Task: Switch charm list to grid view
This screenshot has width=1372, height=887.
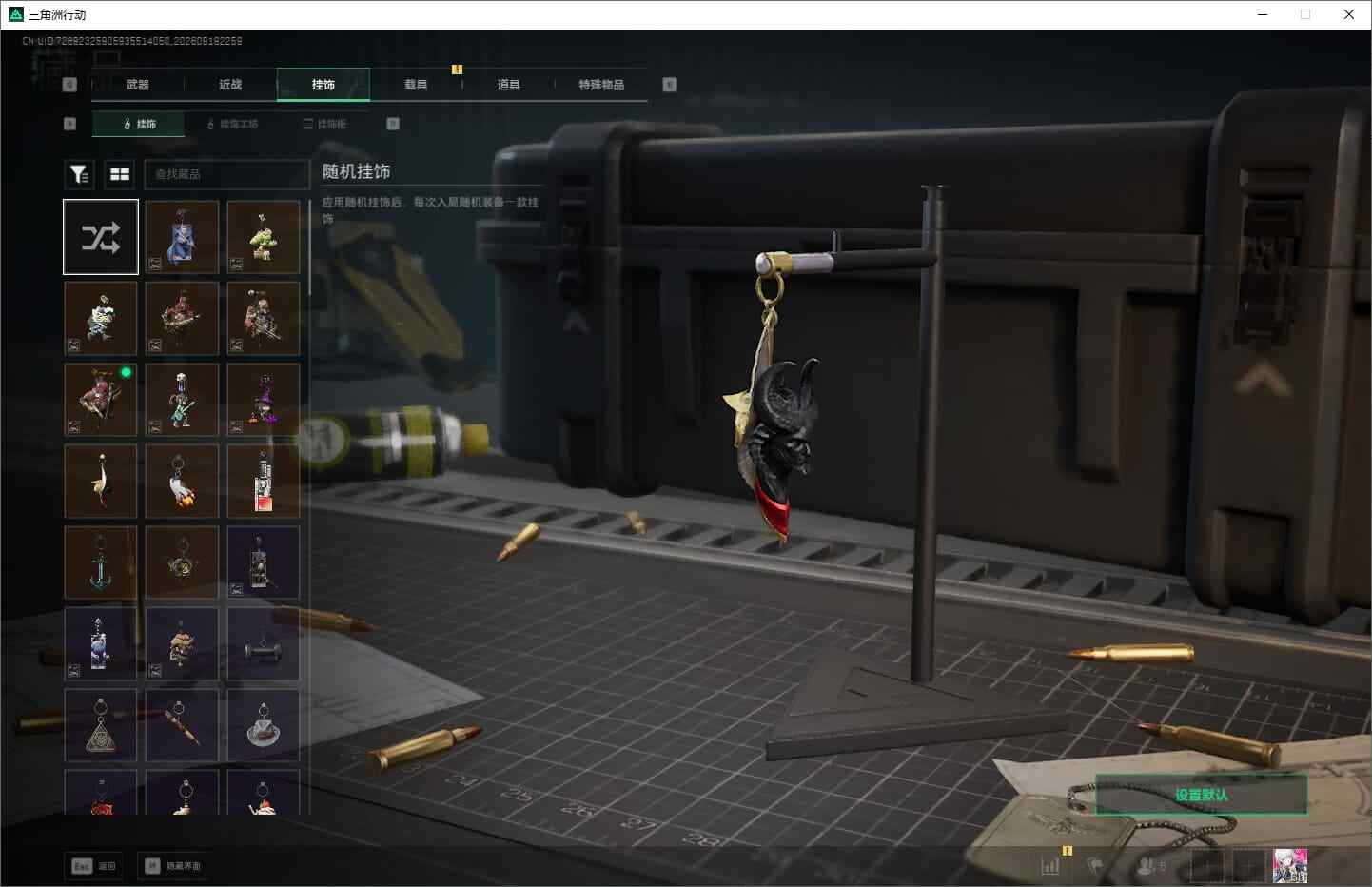Action: 120,174
